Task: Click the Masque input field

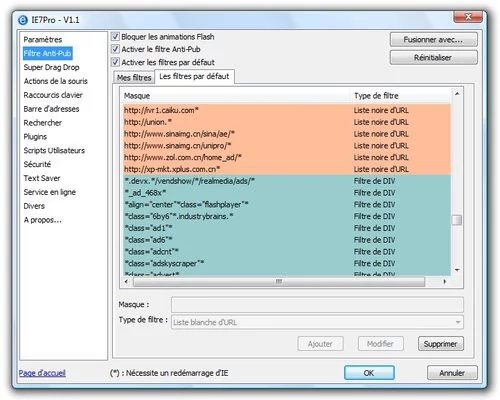Action: pyautogui.click(x=317, y=305)
